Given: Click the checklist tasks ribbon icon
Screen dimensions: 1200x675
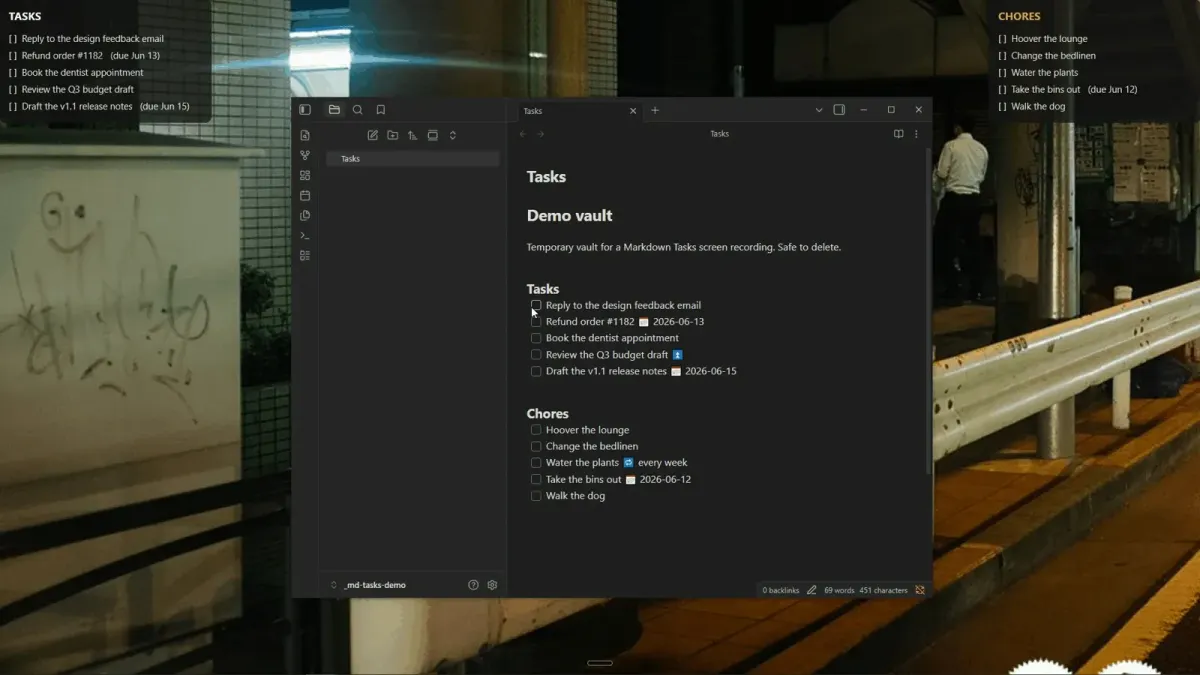Looking at the screenshot, I should (x=305, y=255).
